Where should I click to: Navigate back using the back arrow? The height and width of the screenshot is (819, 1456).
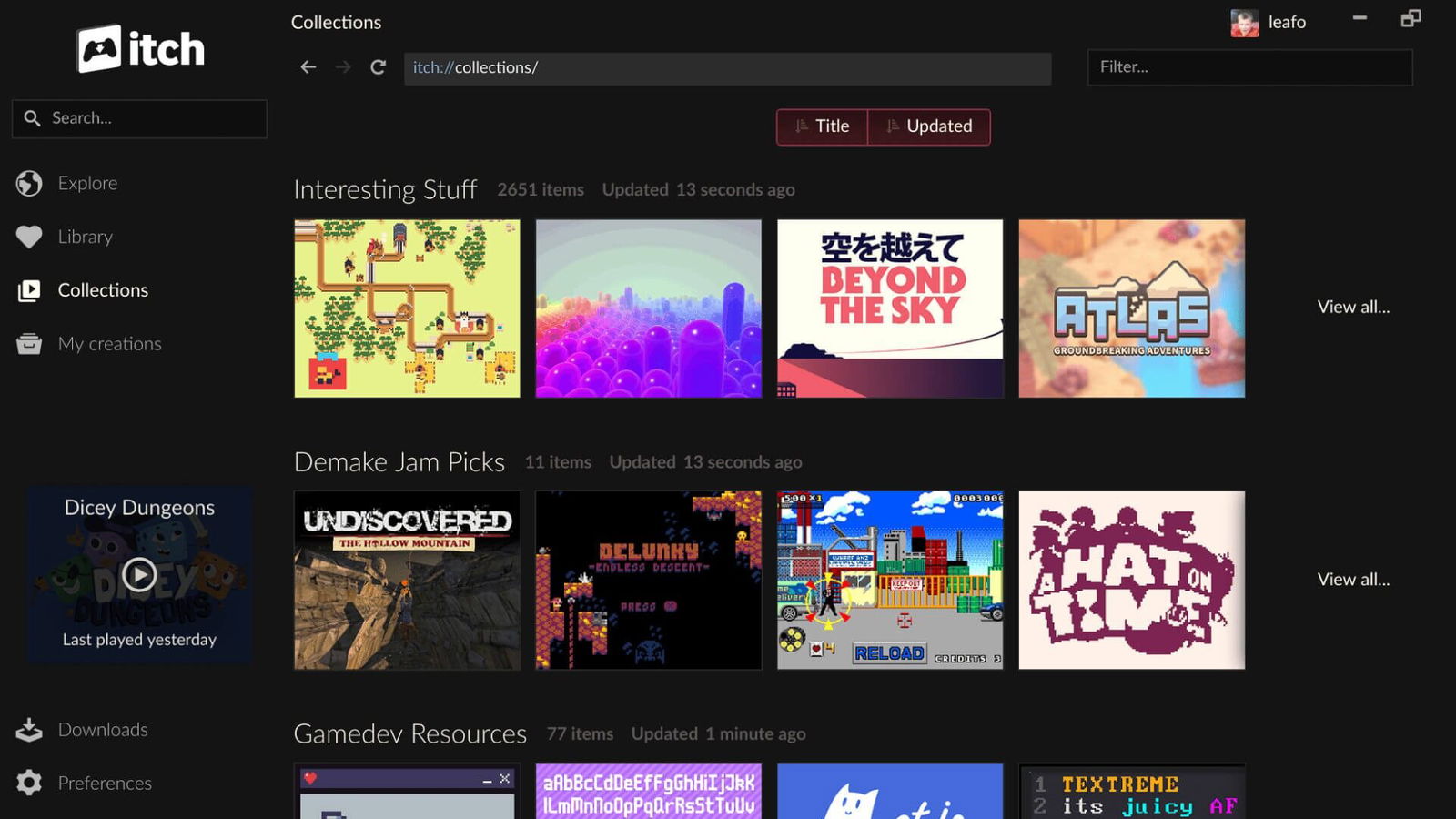308,66
